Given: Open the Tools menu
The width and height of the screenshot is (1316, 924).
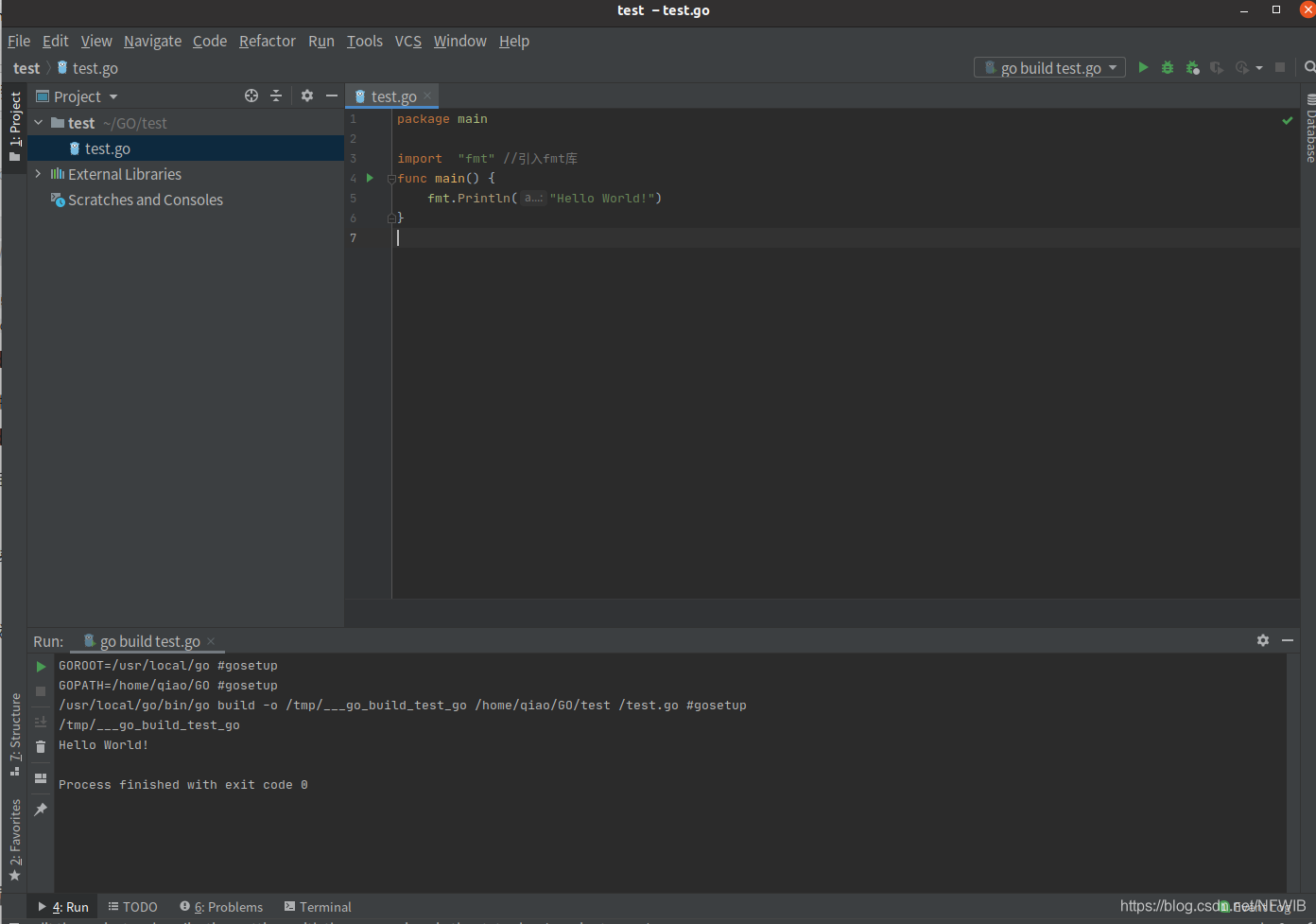Looking at the screenshot, I should pos(365,41).
